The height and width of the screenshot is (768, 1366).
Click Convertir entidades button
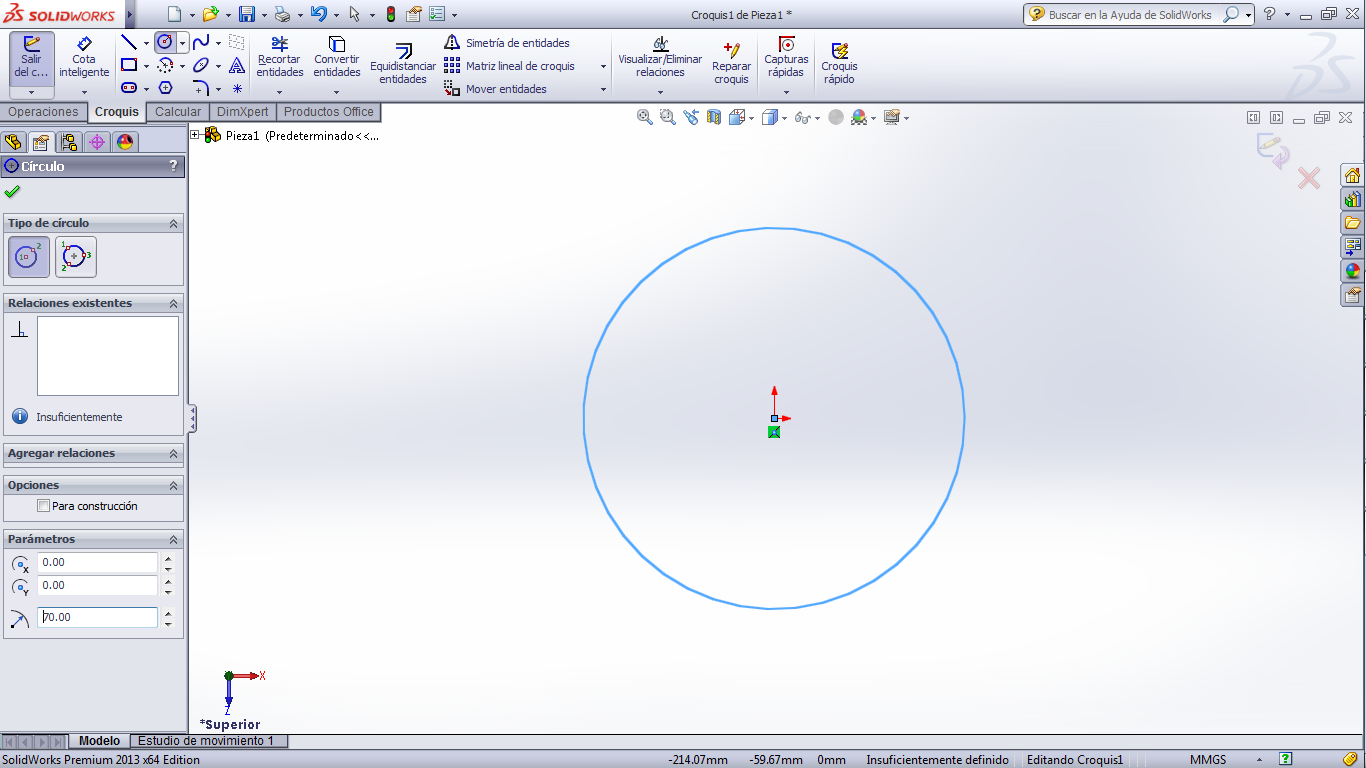337,57
